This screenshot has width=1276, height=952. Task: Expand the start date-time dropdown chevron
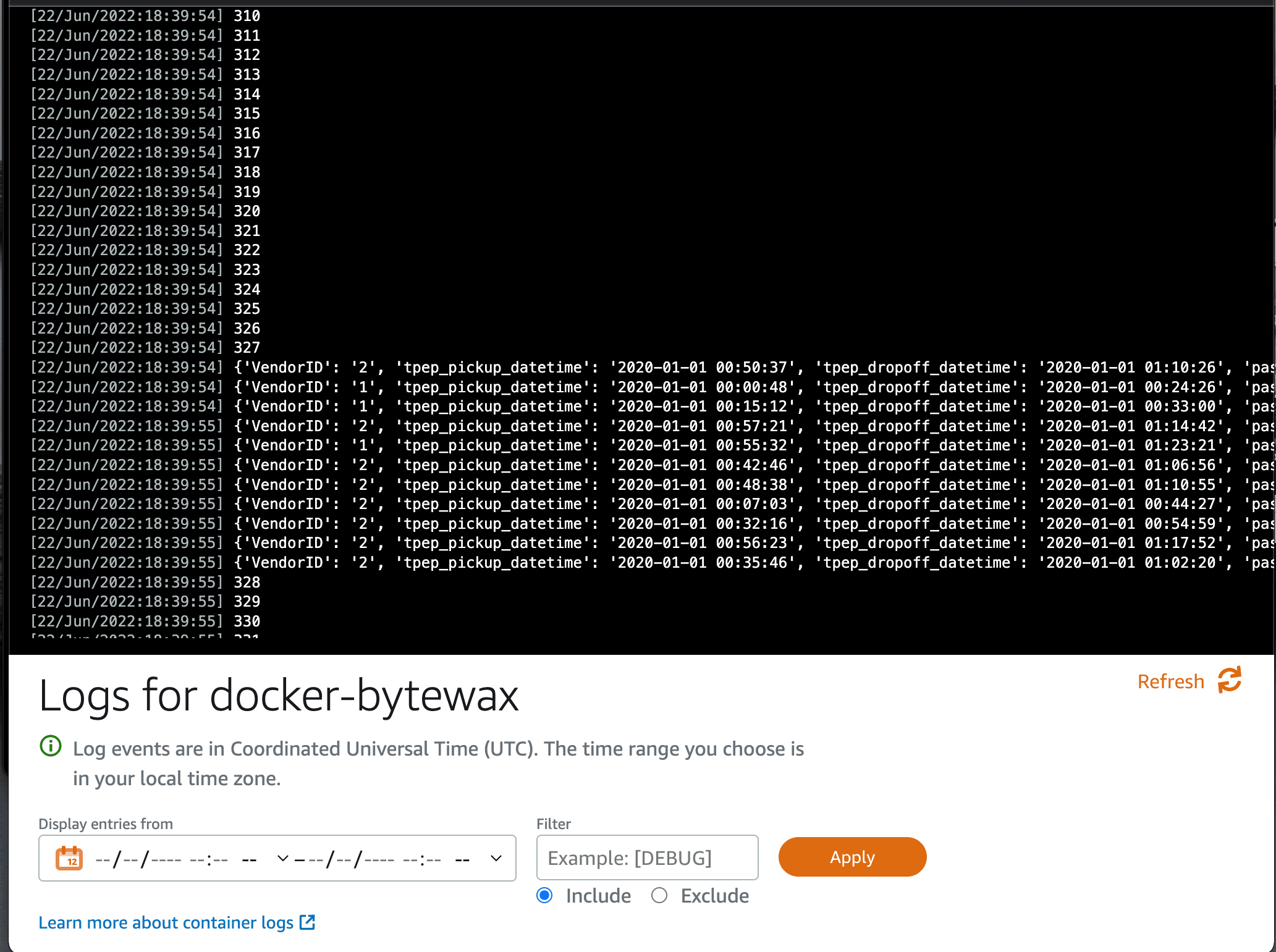pos(282,858)
